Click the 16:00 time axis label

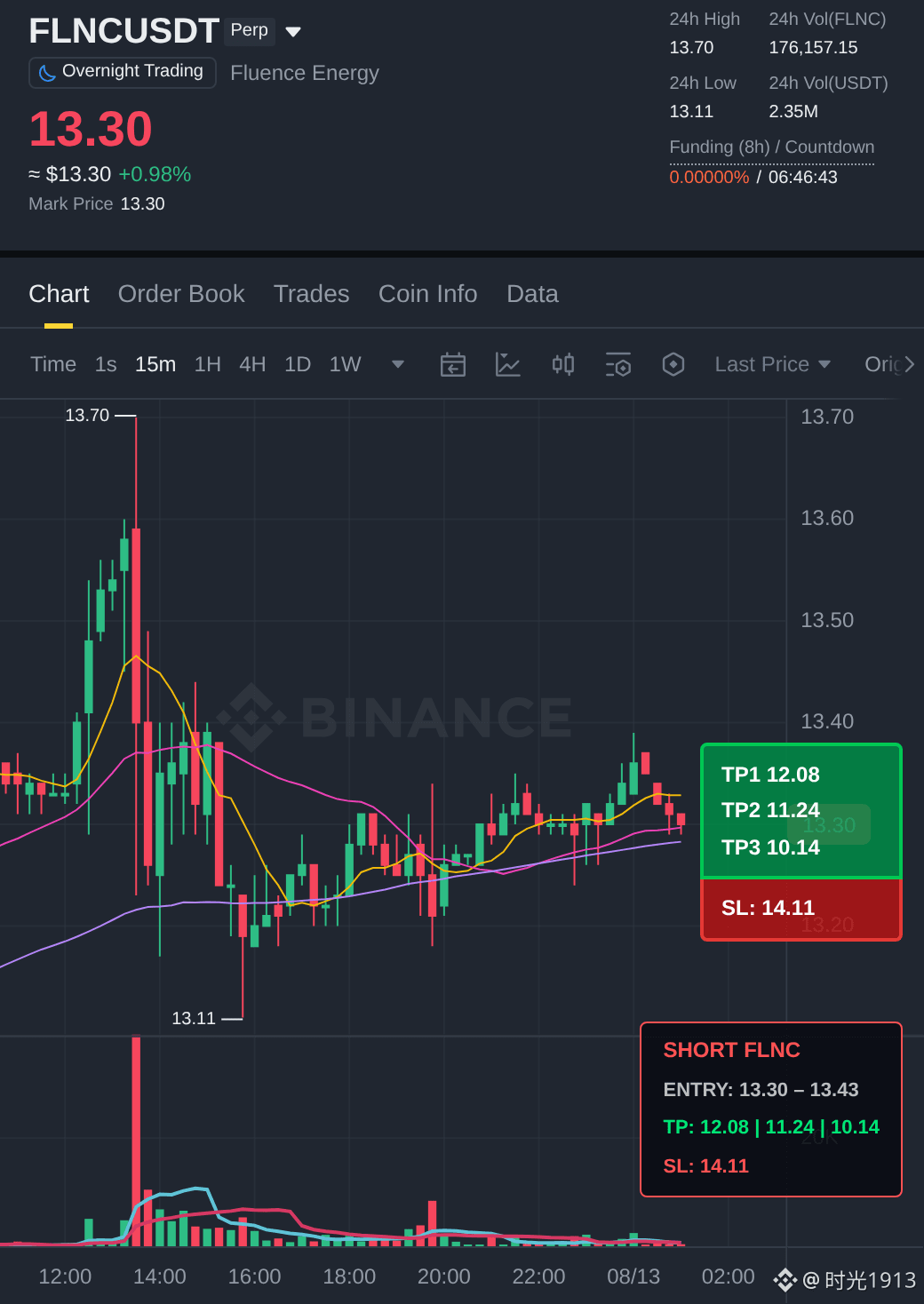(x=254, y=1276)
